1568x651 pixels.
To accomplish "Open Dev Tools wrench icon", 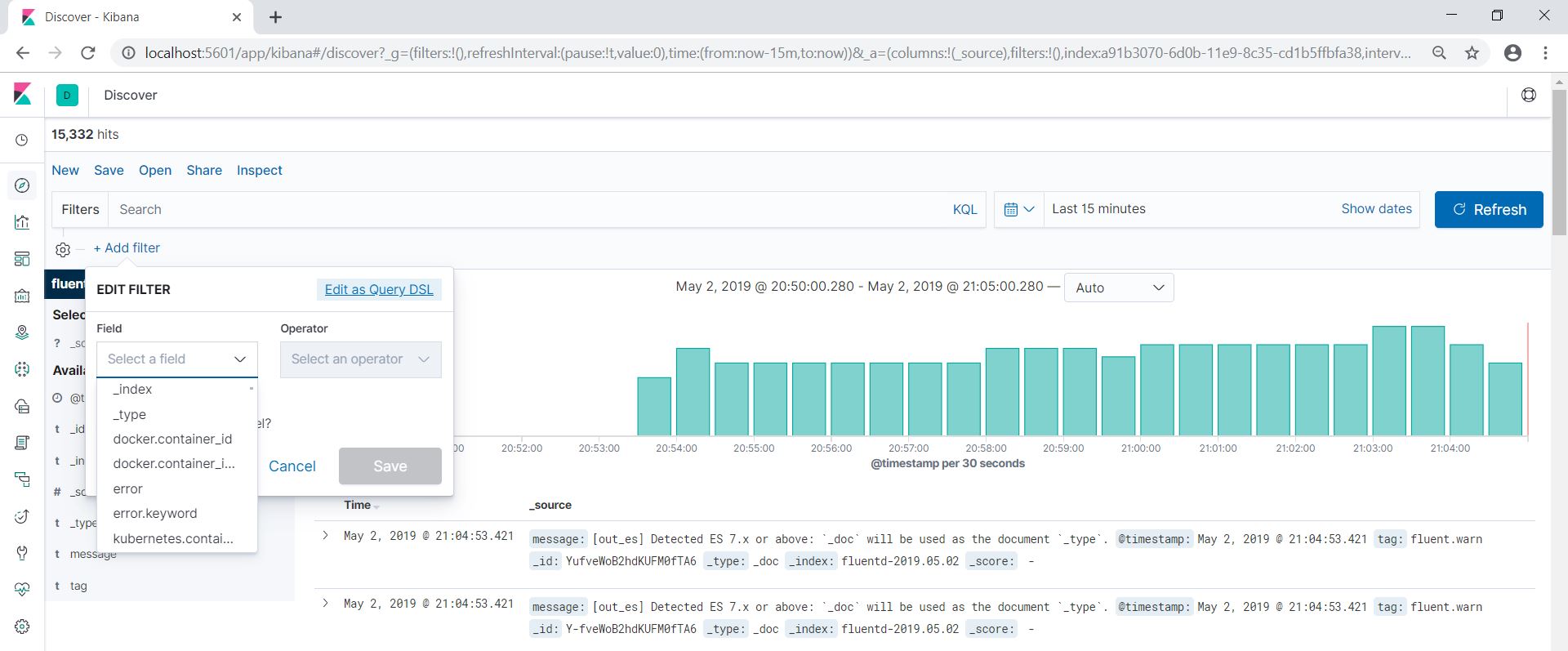I will pos(22,553).
